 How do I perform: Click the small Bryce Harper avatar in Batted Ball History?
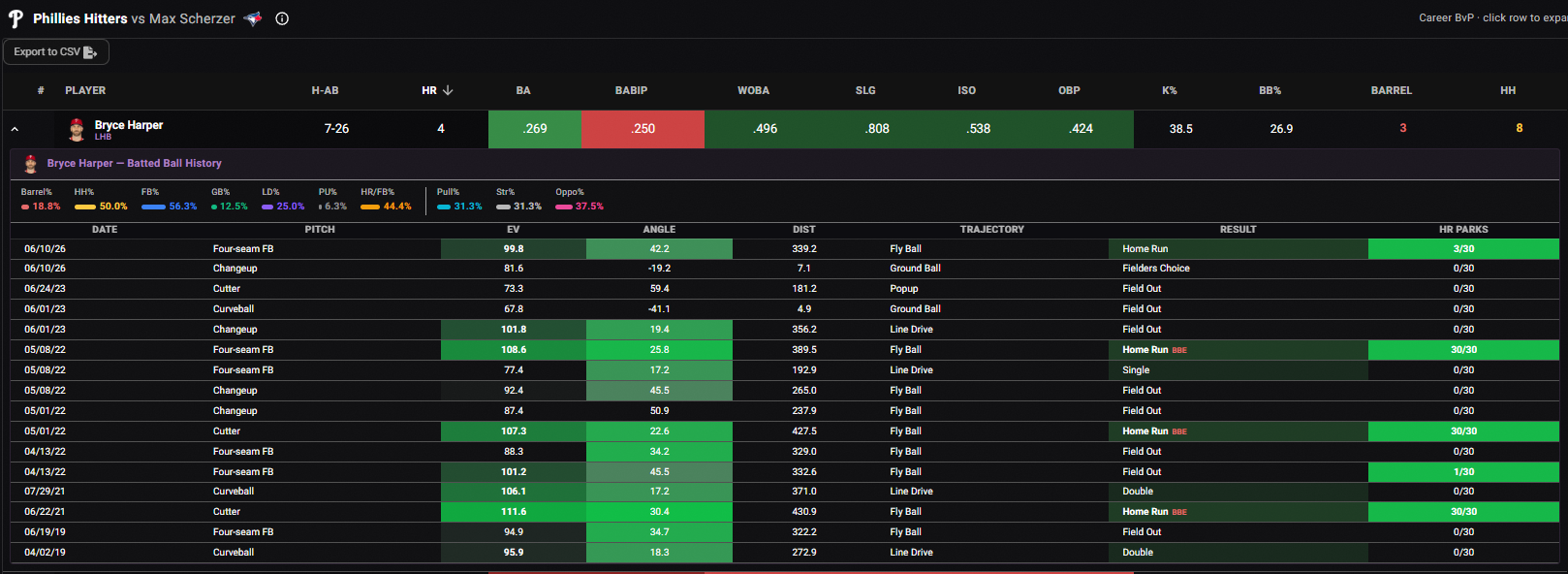31,164
